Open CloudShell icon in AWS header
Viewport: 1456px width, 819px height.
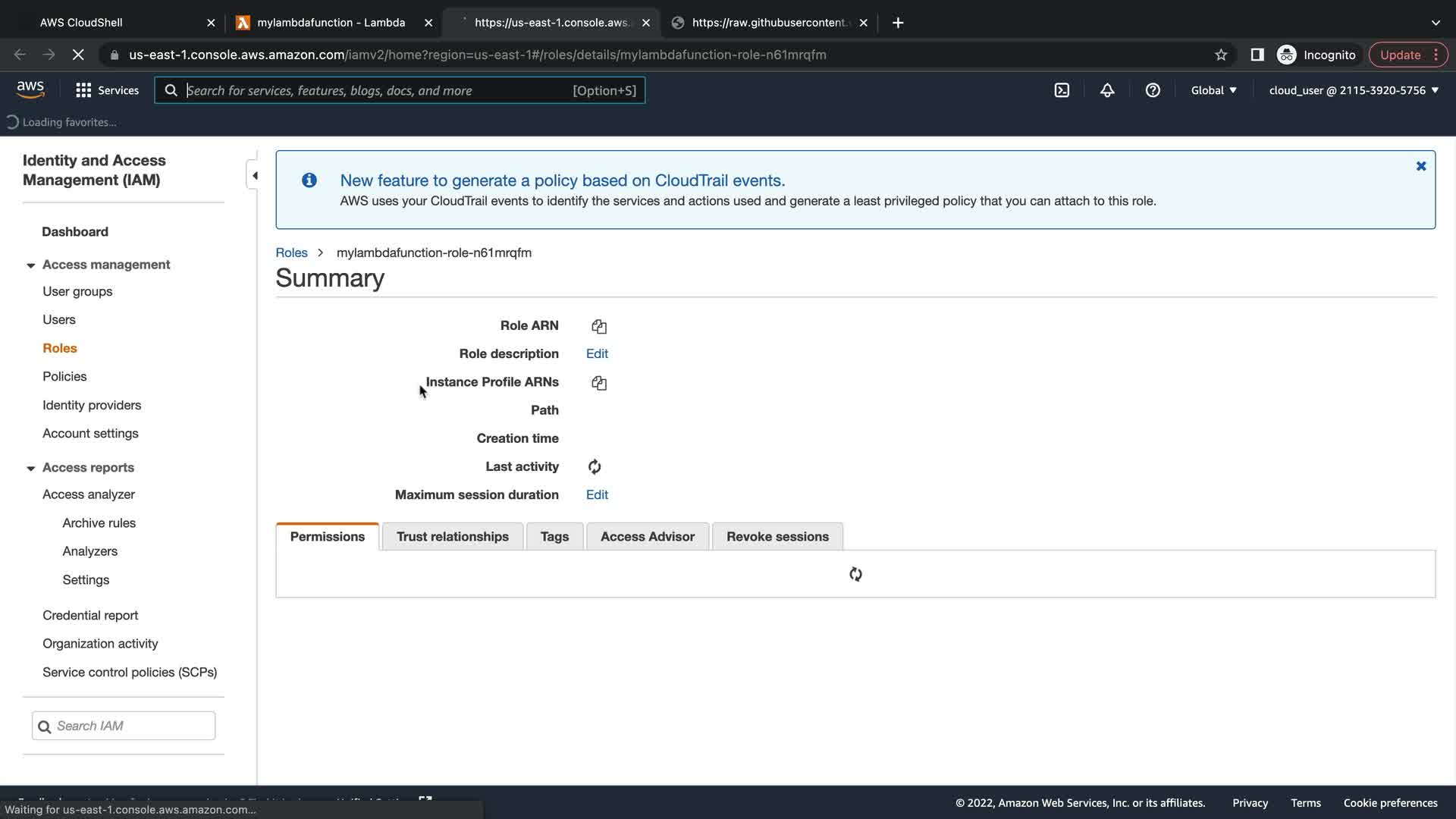click(1062, 90)
